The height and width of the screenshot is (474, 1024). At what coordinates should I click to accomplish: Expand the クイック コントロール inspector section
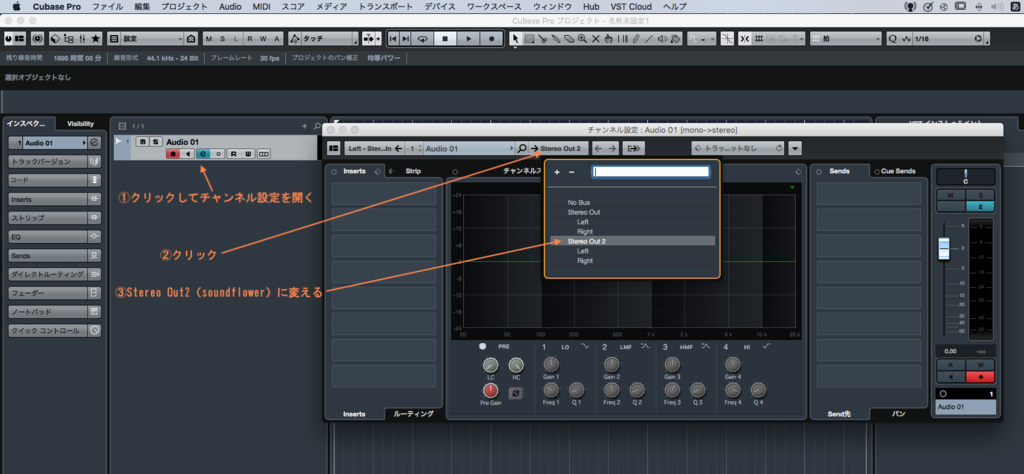pyautogui.click(x=54, y=330)
